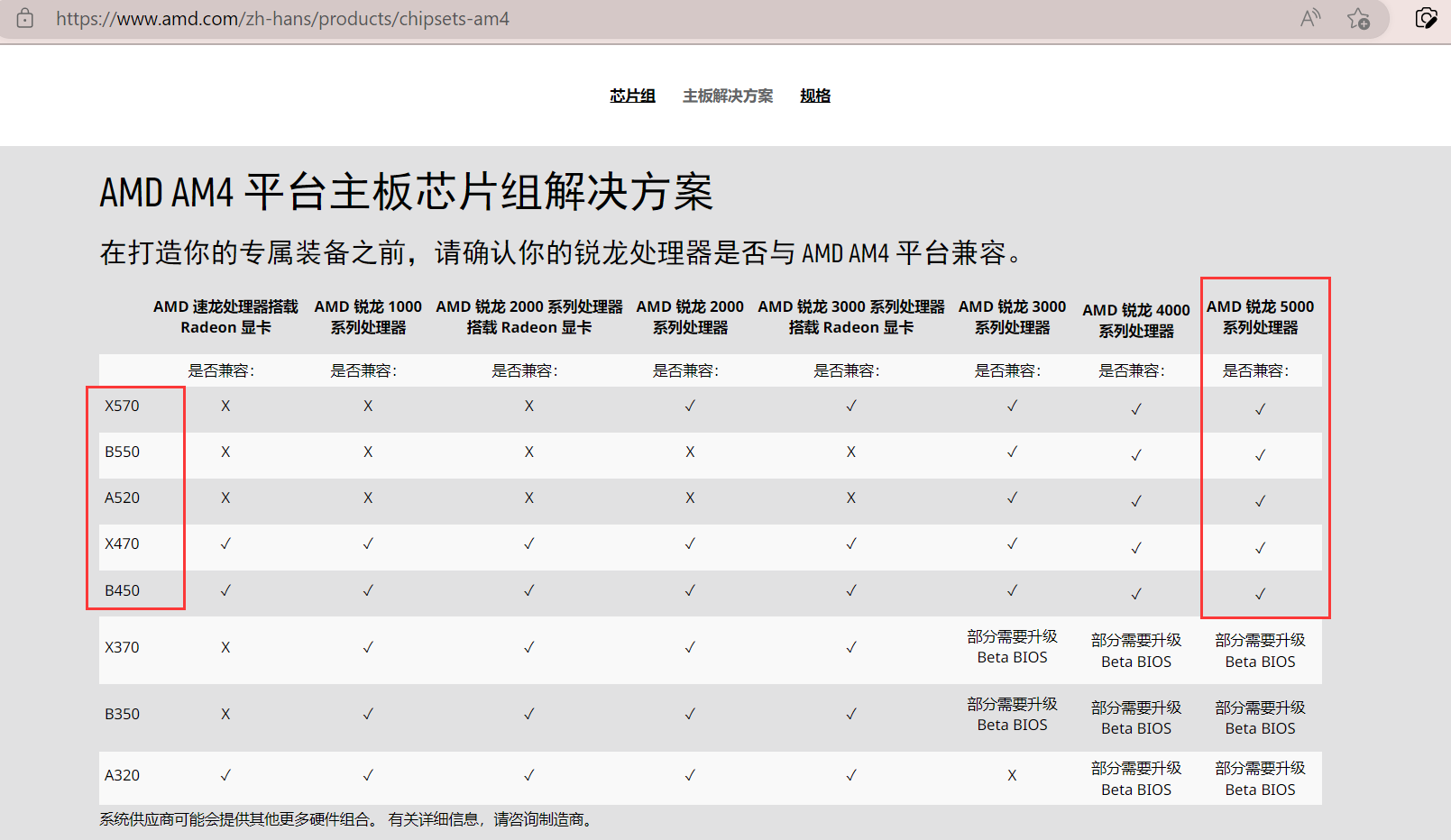Screen dimensions: 1451x840
Task: Select column header AMD 锐龙 5000 系列处理器
Action: pos(1261,317)
